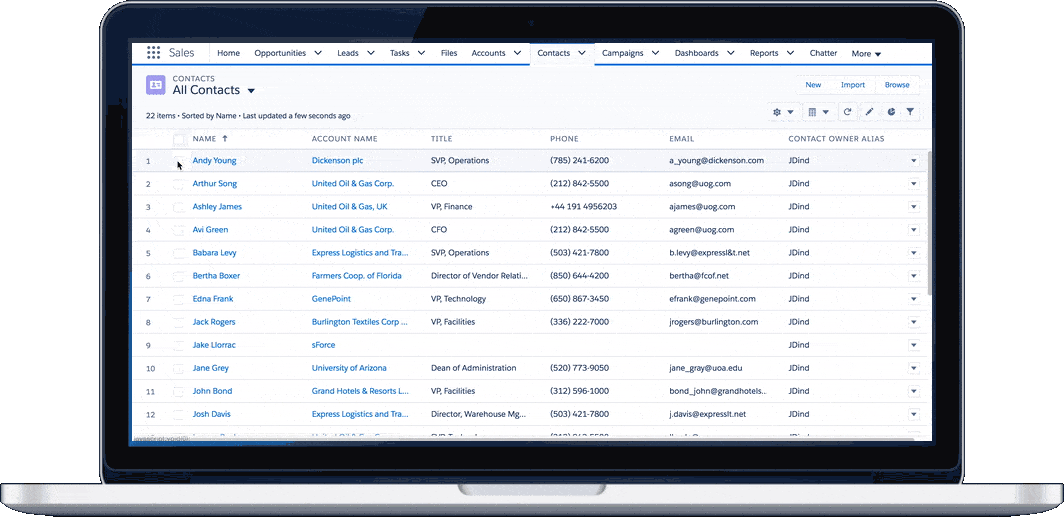Check the box for Arthur Song
The image size is (1064, 517).
[178, 184]
